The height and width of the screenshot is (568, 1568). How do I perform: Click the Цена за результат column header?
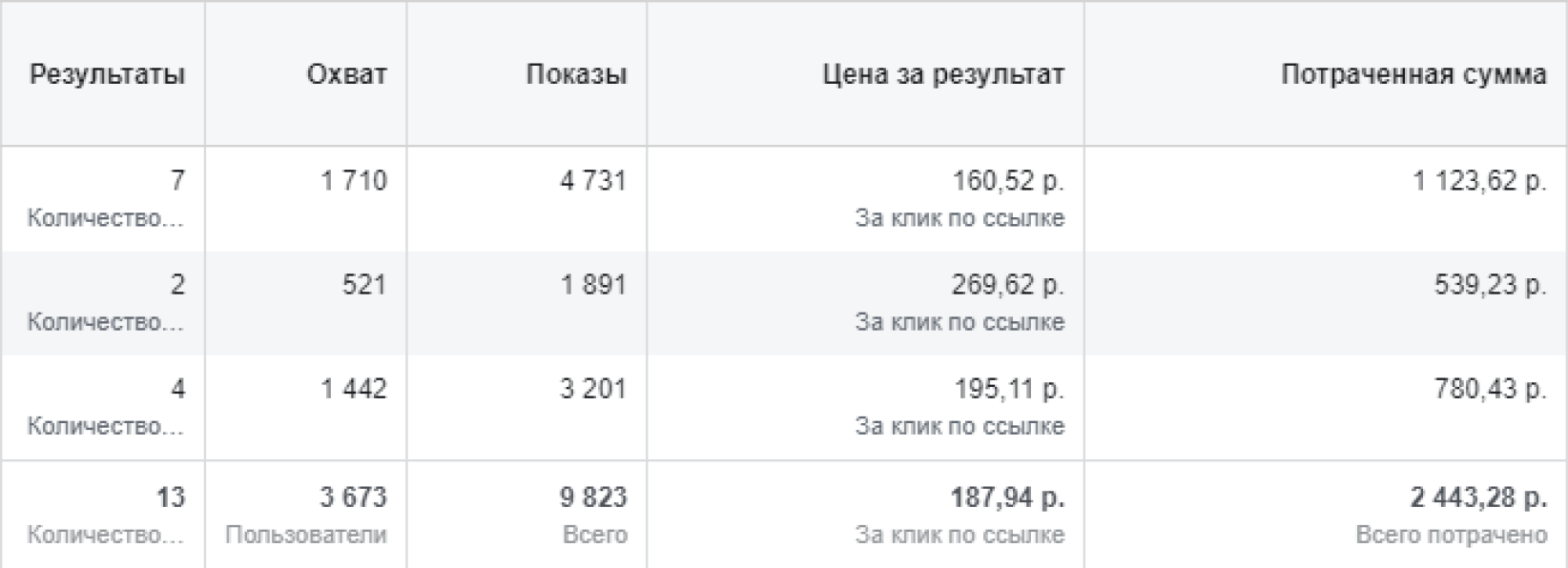click(942, 75)
